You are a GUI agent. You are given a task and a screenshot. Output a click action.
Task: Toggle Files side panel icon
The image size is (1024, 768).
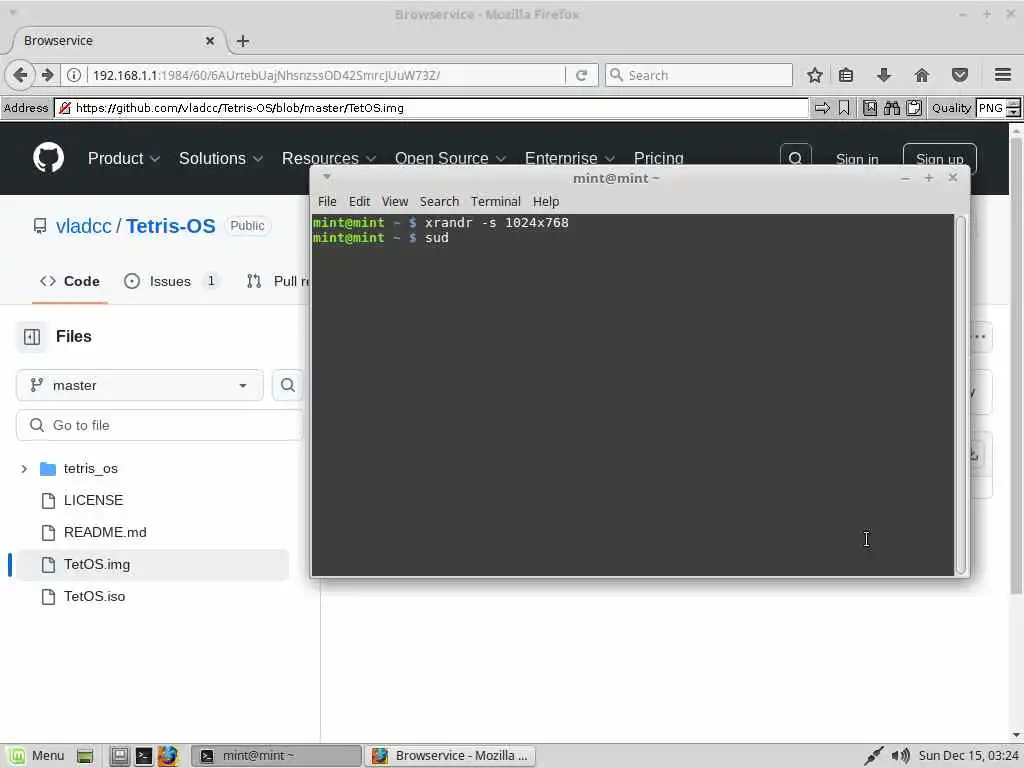(32, 337)
